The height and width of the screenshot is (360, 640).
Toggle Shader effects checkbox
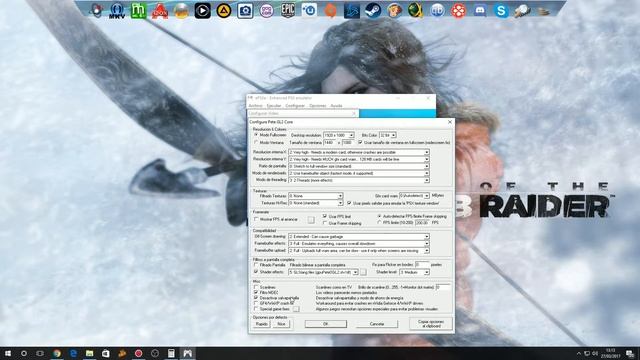click(256, 272)
